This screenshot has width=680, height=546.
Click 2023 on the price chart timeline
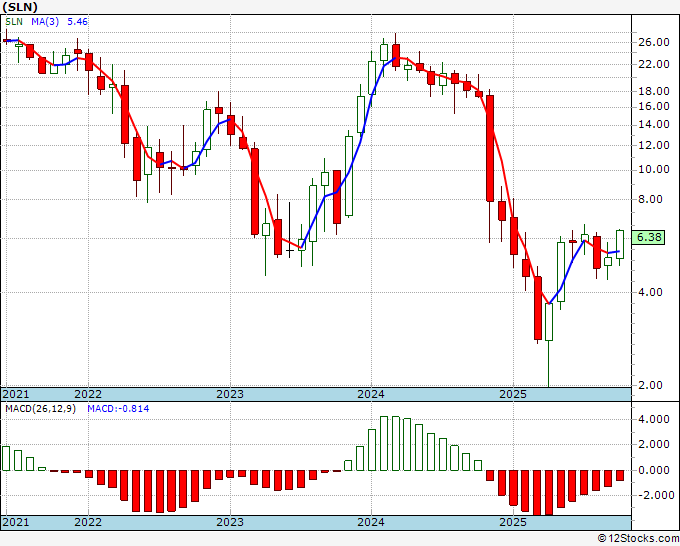(x=230, y=394)
